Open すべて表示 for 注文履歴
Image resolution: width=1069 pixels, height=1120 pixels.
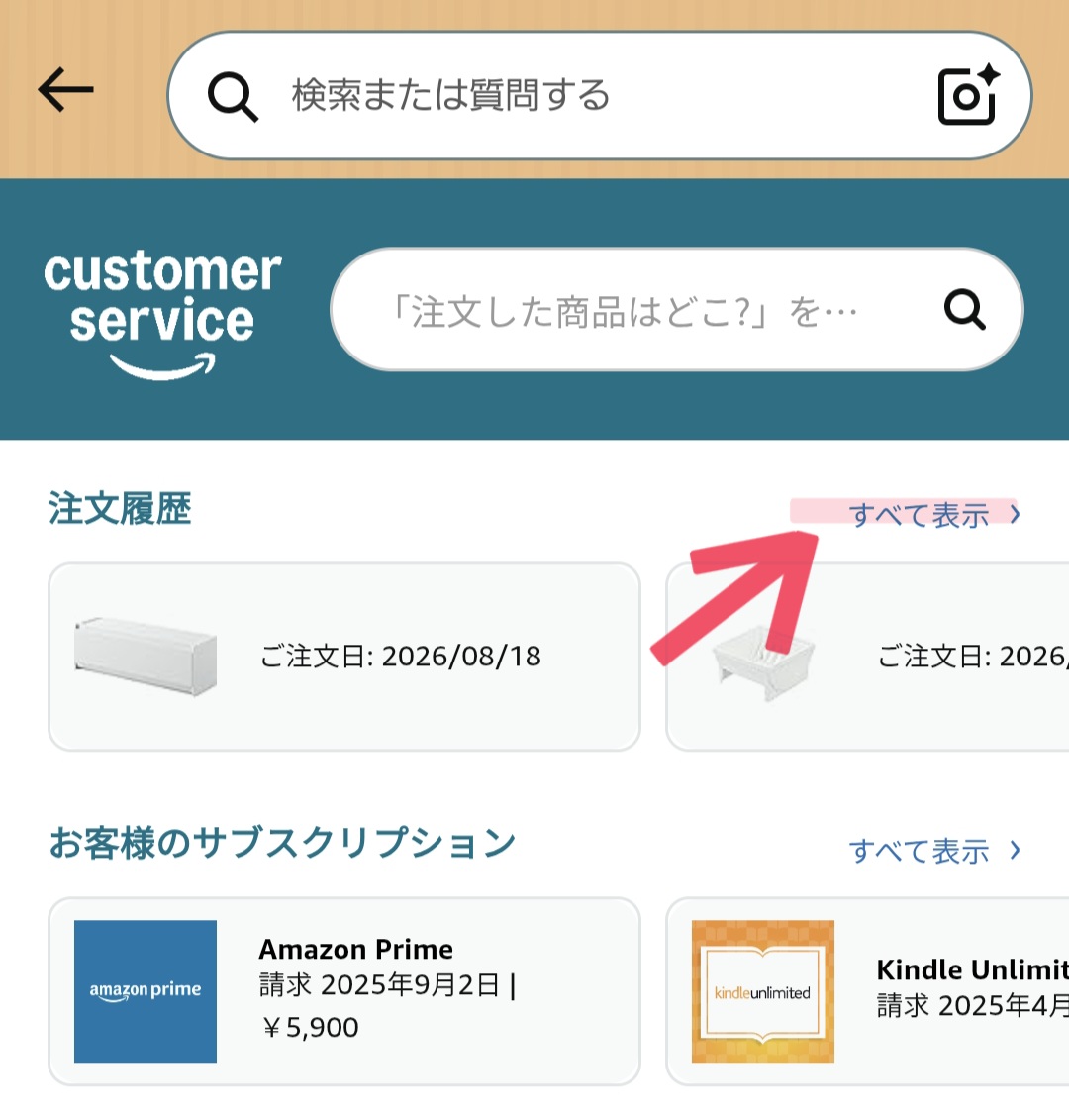[919, 514]
